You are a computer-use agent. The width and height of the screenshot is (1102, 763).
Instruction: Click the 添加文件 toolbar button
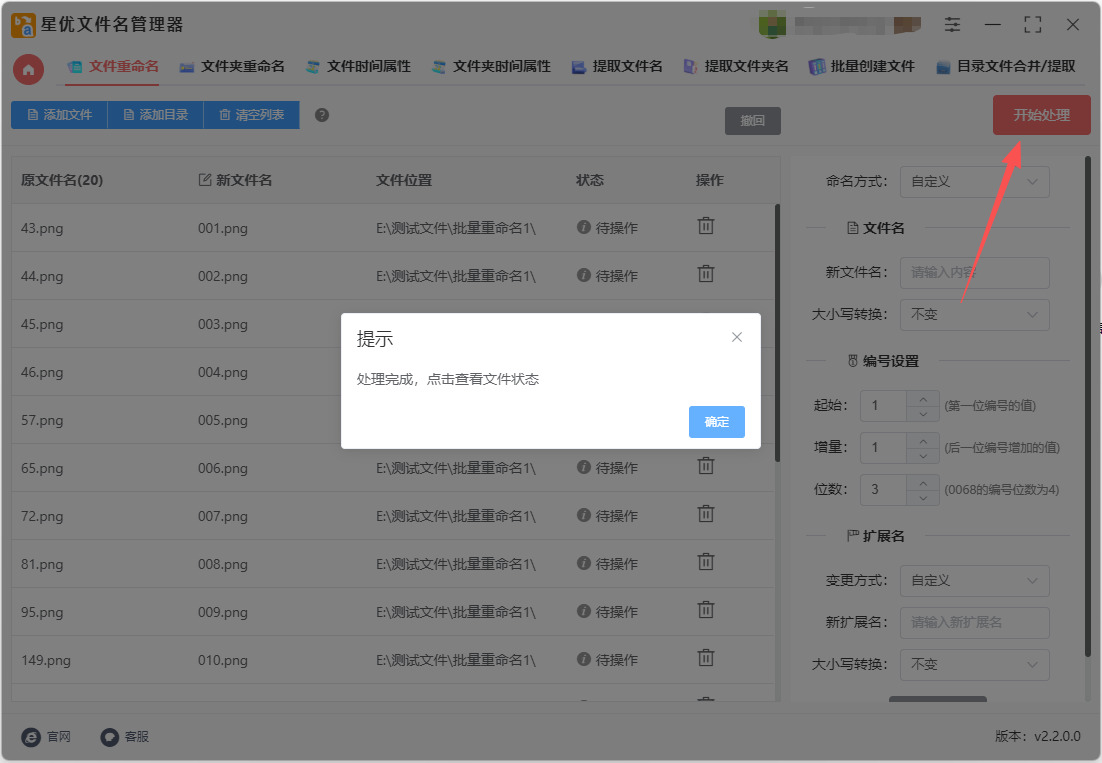[x=59, y=115]
